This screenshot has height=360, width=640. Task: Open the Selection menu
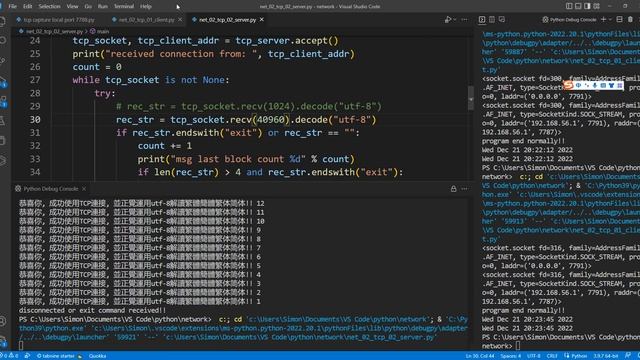[x=49, y=7]
